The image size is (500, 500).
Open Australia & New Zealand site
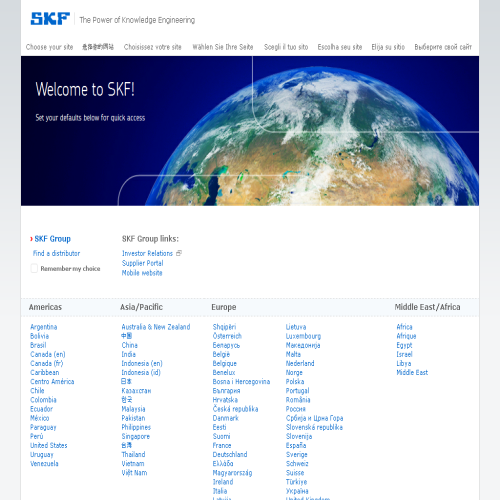pos(156,327)
